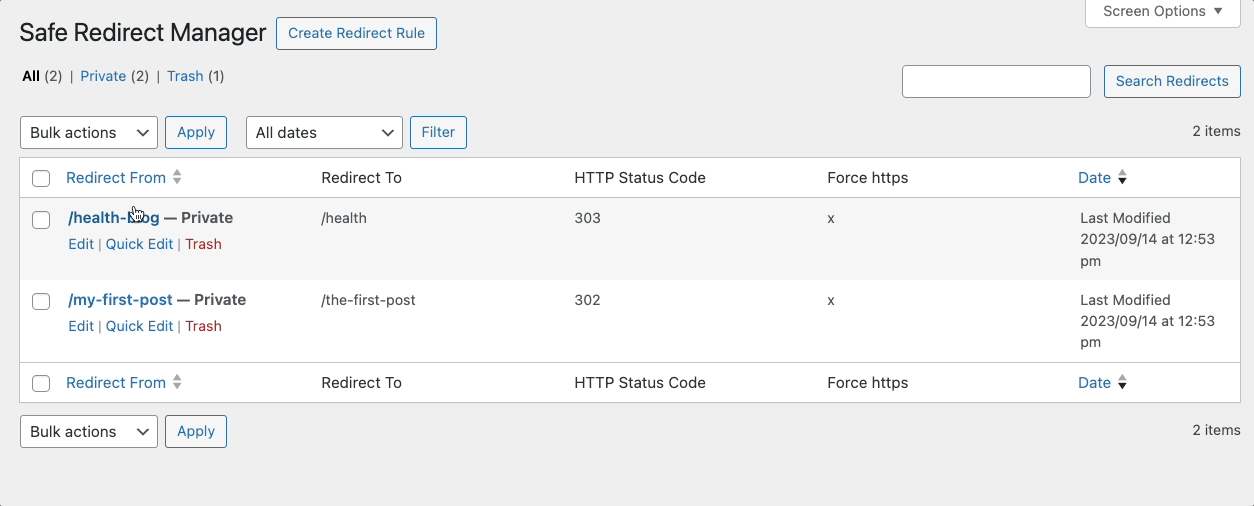Viewport: 1254px width, 506px height.
Task: Click sort arrows beside bottom Redirect From header
Action: [x=177, y=382]
